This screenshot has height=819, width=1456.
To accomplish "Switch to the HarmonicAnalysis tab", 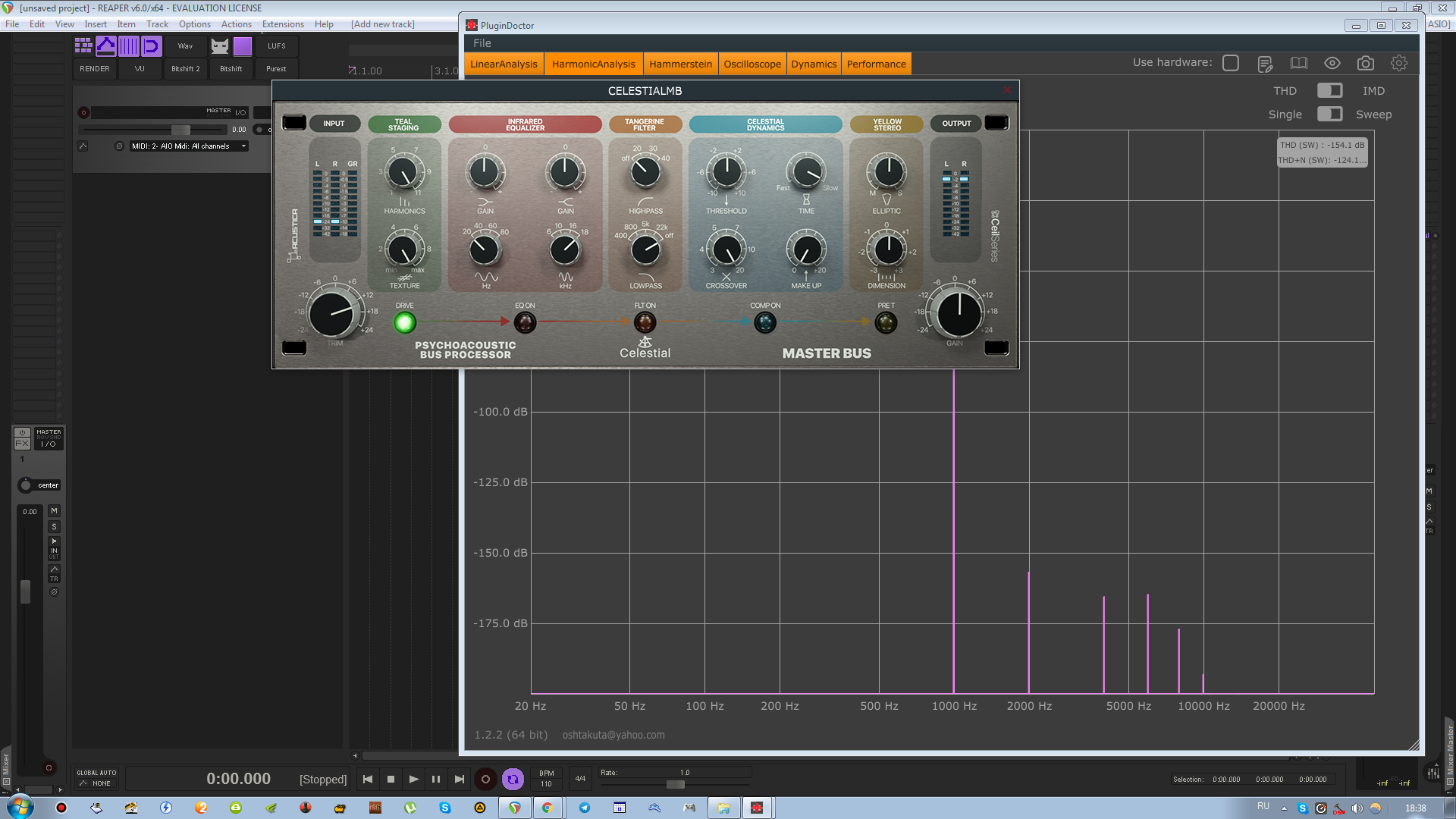I will coord(593,64).
